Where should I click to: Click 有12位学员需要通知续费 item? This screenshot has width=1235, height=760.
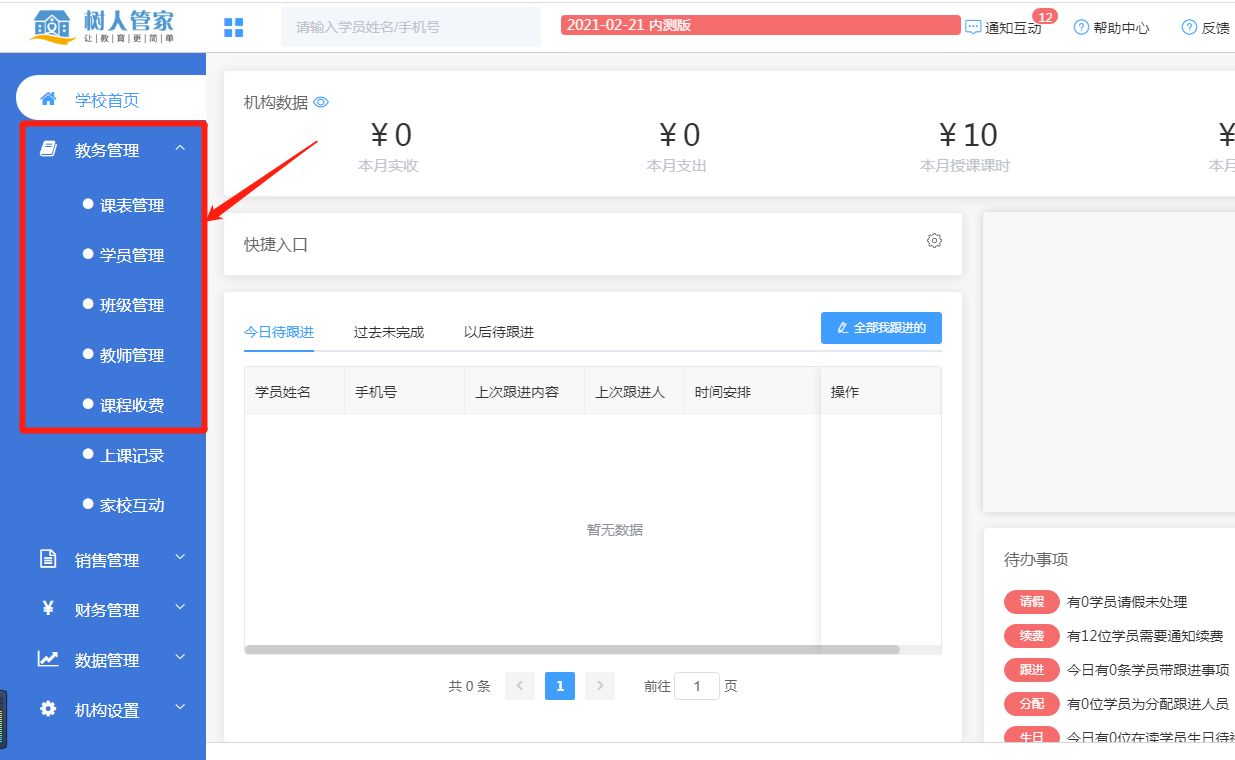point(1145,636)
